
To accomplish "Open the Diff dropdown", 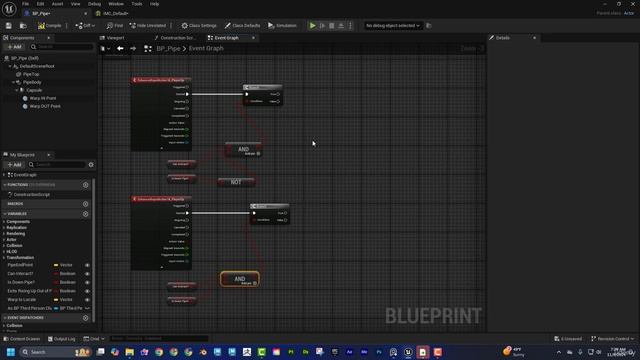I will tap(85, 26).
